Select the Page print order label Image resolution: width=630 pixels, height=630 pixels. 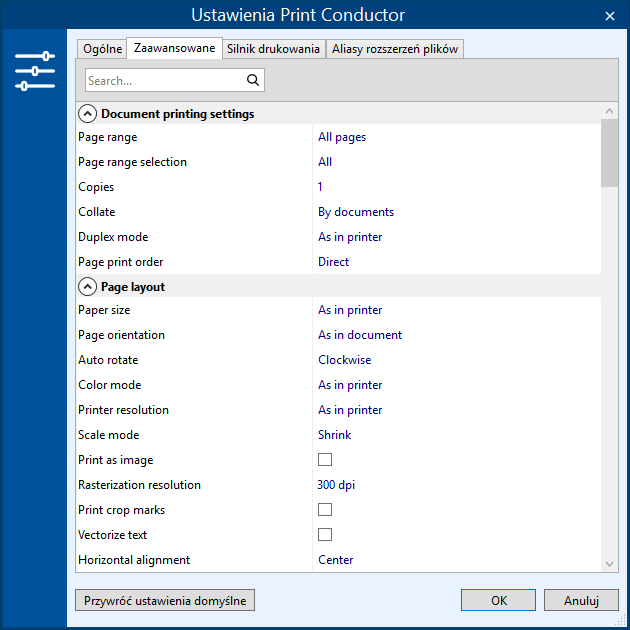pos(121,262)
